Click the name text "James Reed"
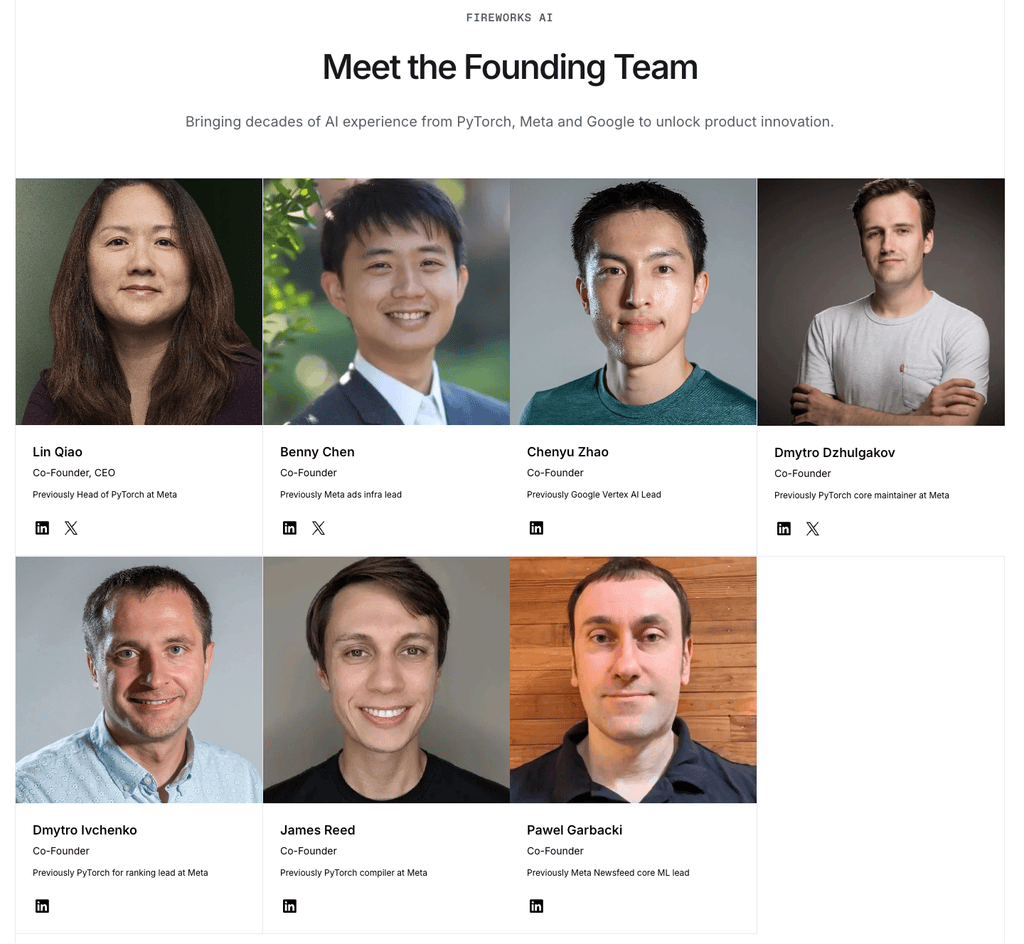 point(317,830)
